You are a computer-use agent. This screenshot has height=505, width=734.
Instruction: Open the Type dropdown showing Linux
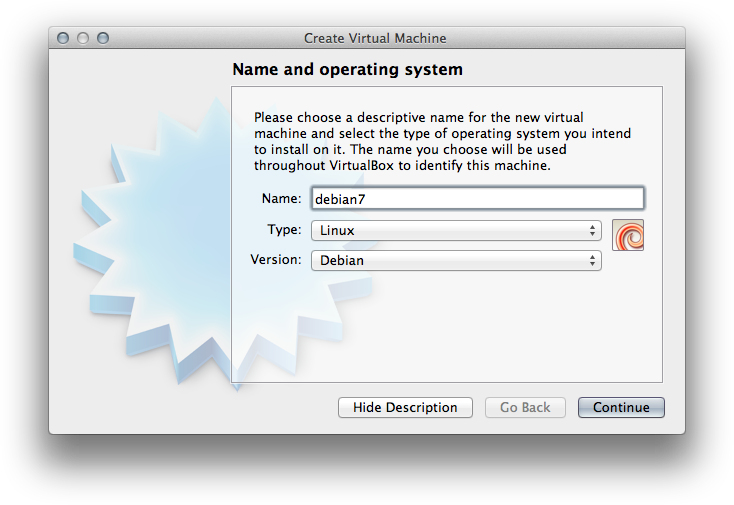pyautogui.click(x=456, y=230)
